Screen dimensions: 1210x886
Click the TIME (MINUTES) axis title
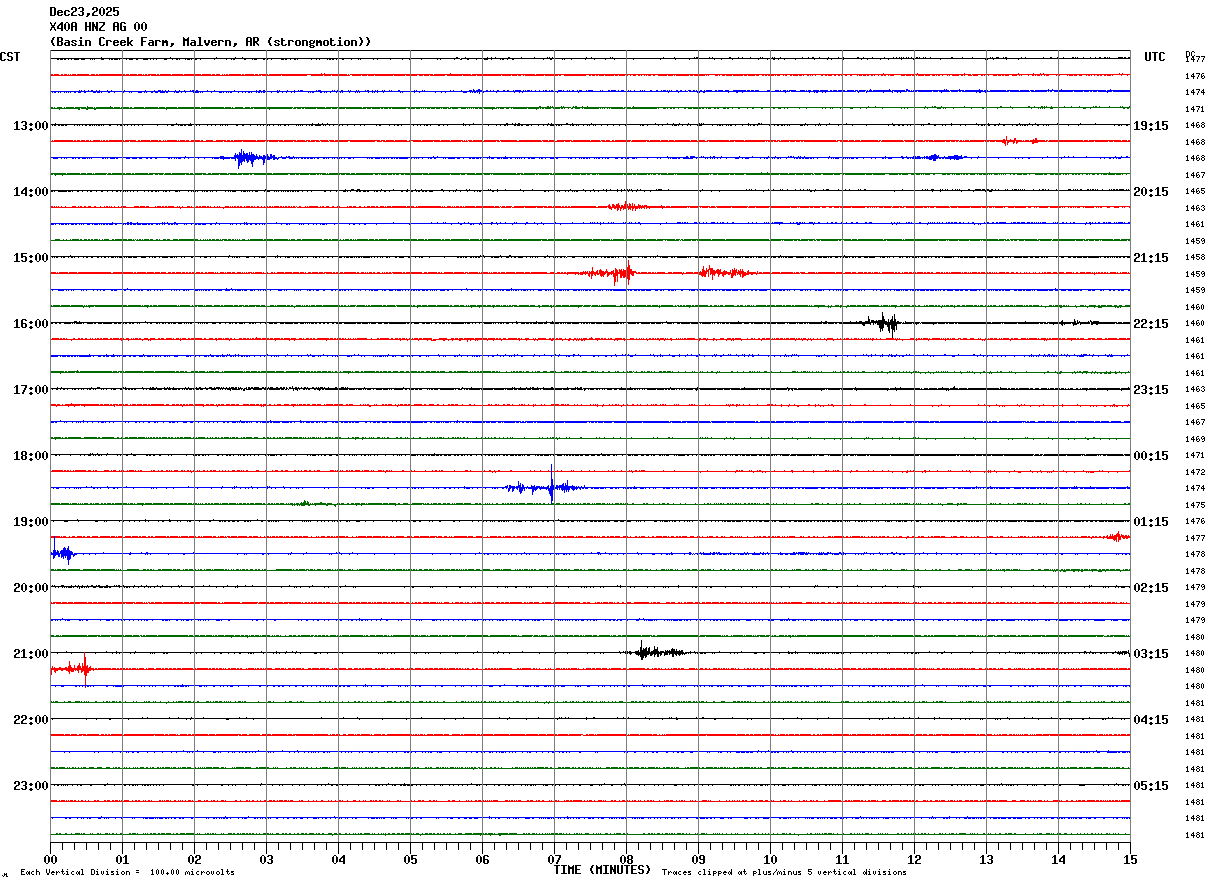tap(602, 870)
